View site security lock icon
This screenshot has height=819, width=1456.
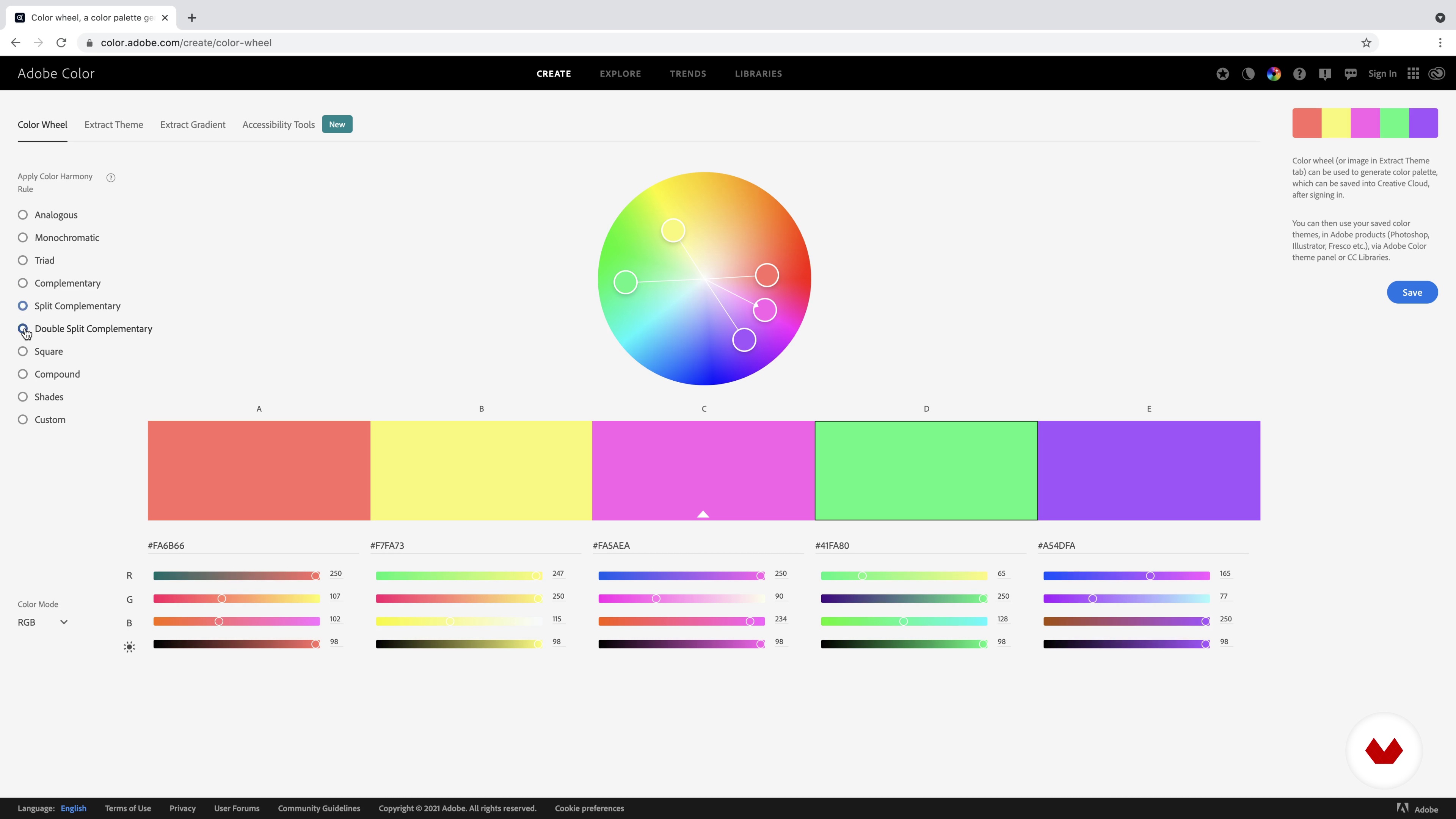tap(89, 43)
